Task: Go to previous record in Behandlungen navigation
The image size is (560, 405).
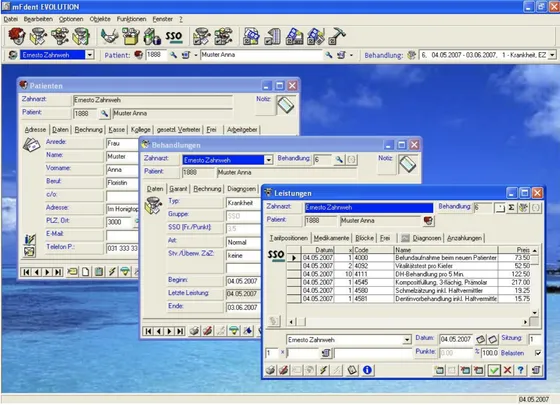Action: 159,331
